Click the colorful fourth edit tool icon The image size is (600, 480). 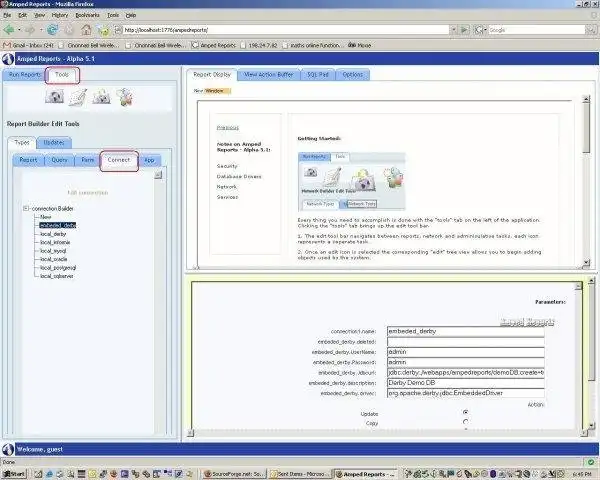coord(125,96)
